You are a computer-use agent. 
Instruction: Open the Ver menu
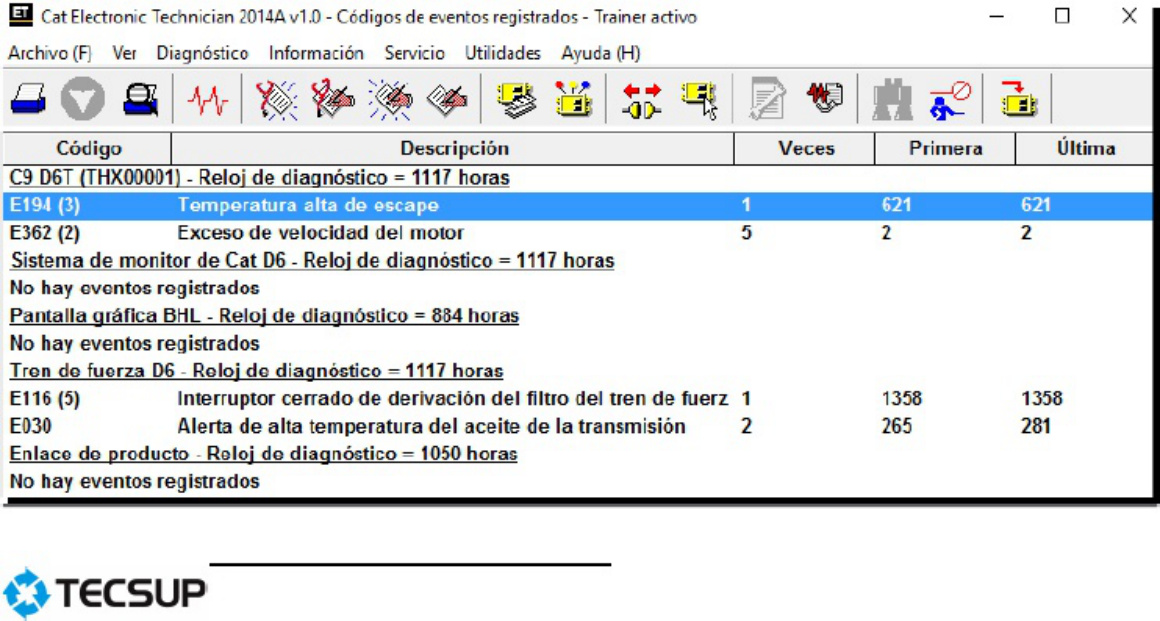(x=124, y=53)
